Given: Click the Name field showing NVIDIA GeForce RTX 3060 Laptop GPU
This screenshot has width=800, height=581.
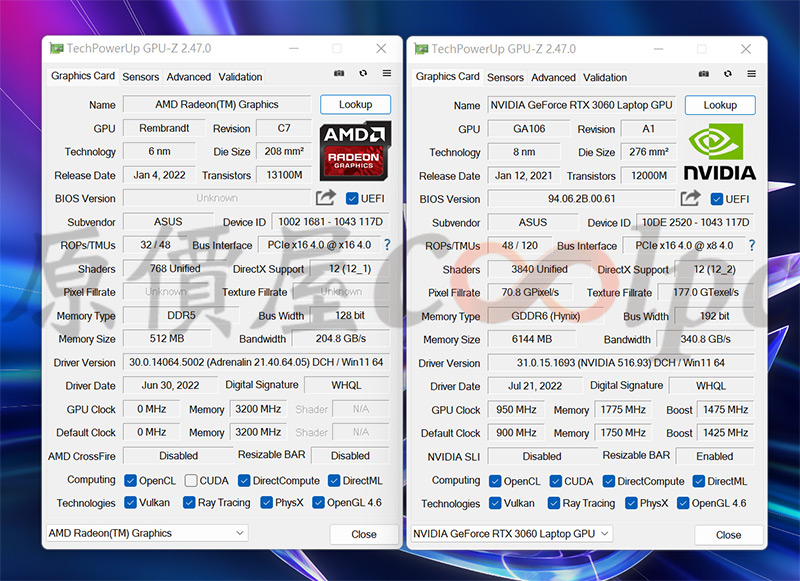Looking at the screenshot, I should pos(582,105).
